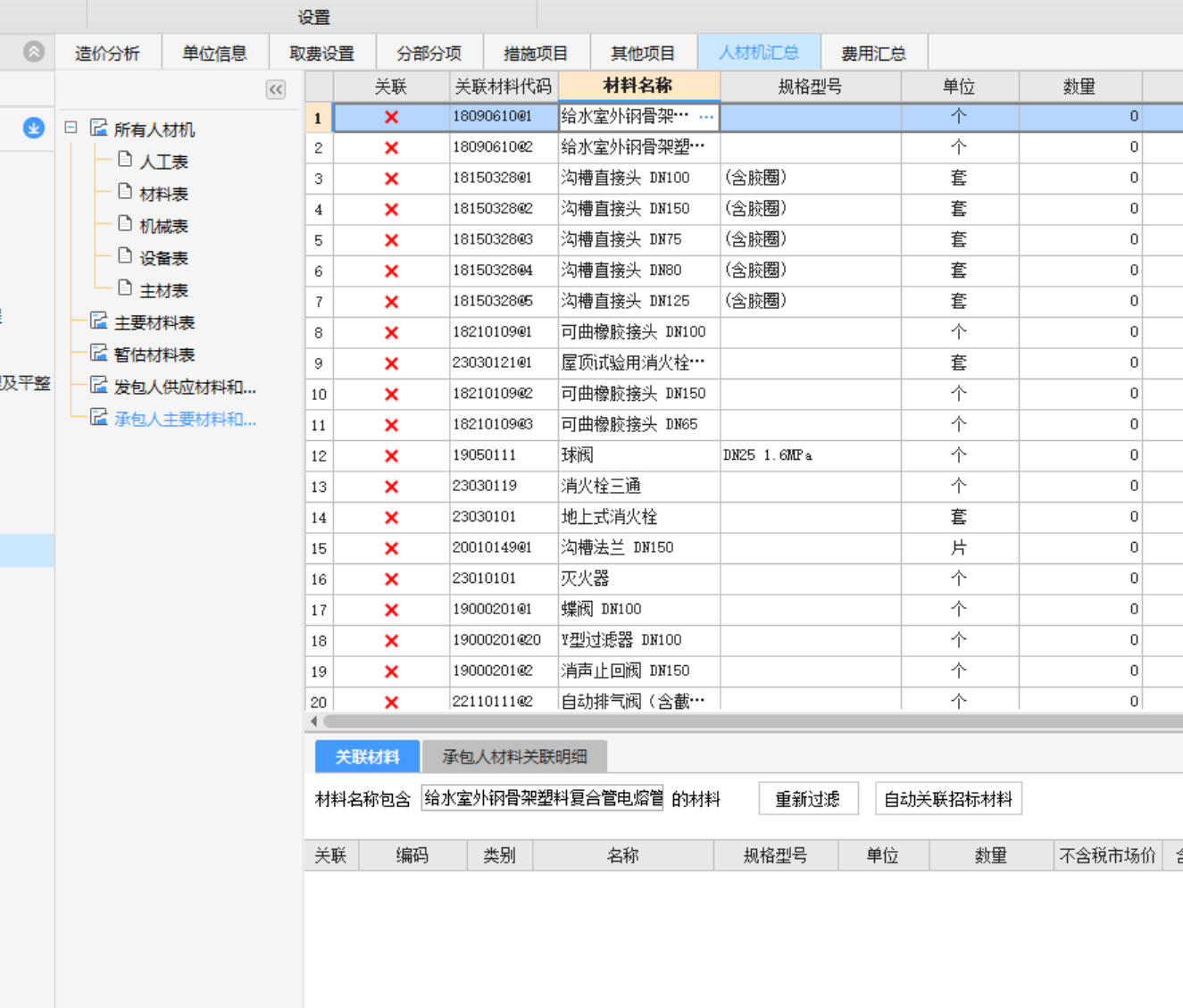This screenshot has height=1008, width=1183.
Task: Select 设备表 in the tree
Action: click(x=164, y=258)
